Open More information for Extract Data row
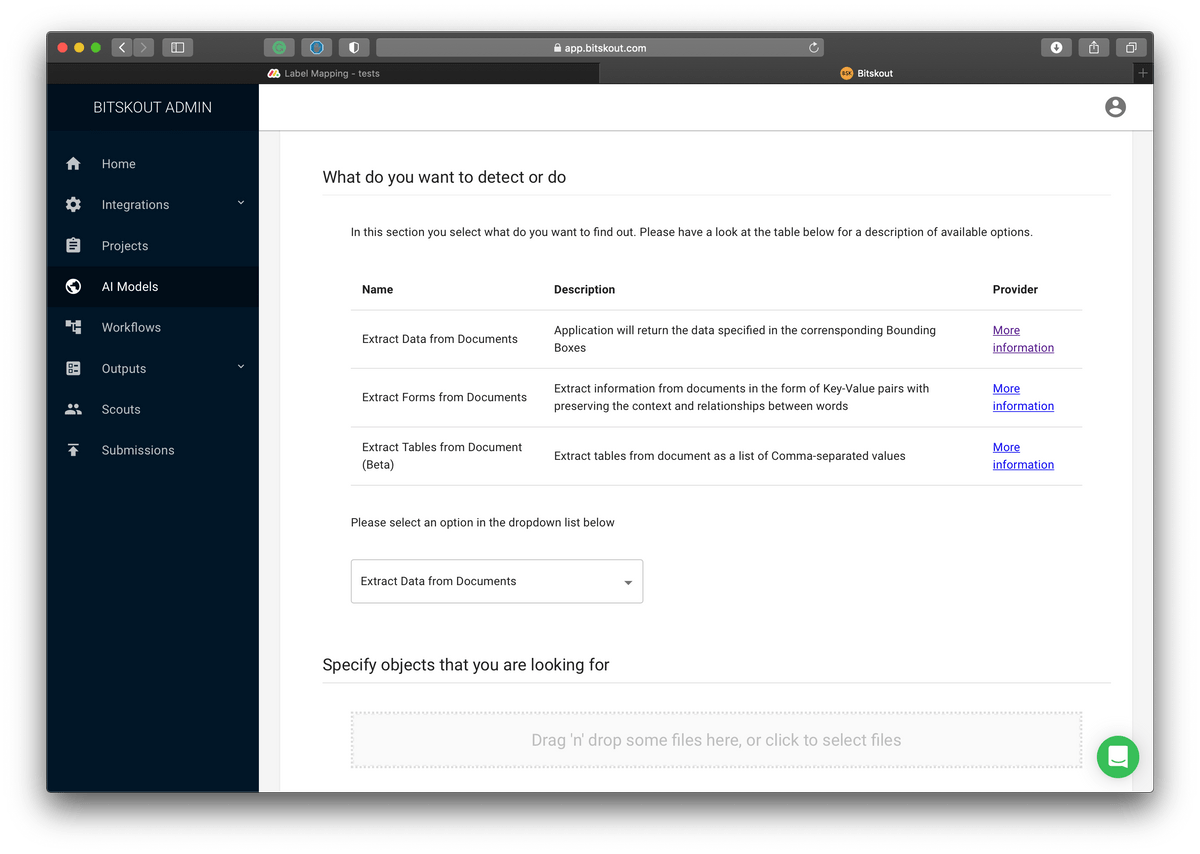Image resolution: width=1200 pixels, height=854 pixels. tap(1023, 339)
